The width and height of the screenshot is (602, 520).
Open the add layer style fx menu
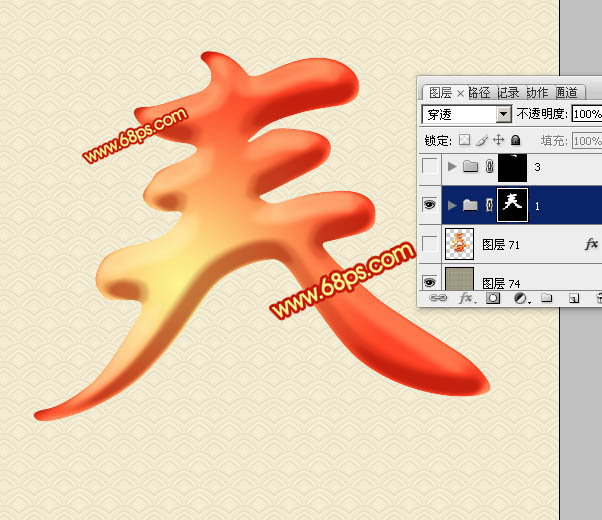pos(467,298)
